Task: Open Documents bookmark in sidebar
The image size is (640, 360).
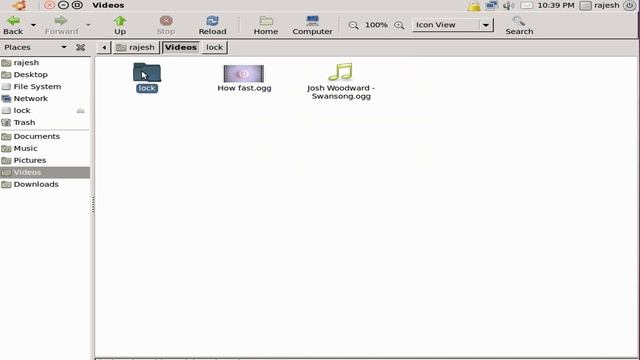Action: (x=45, y=136)
